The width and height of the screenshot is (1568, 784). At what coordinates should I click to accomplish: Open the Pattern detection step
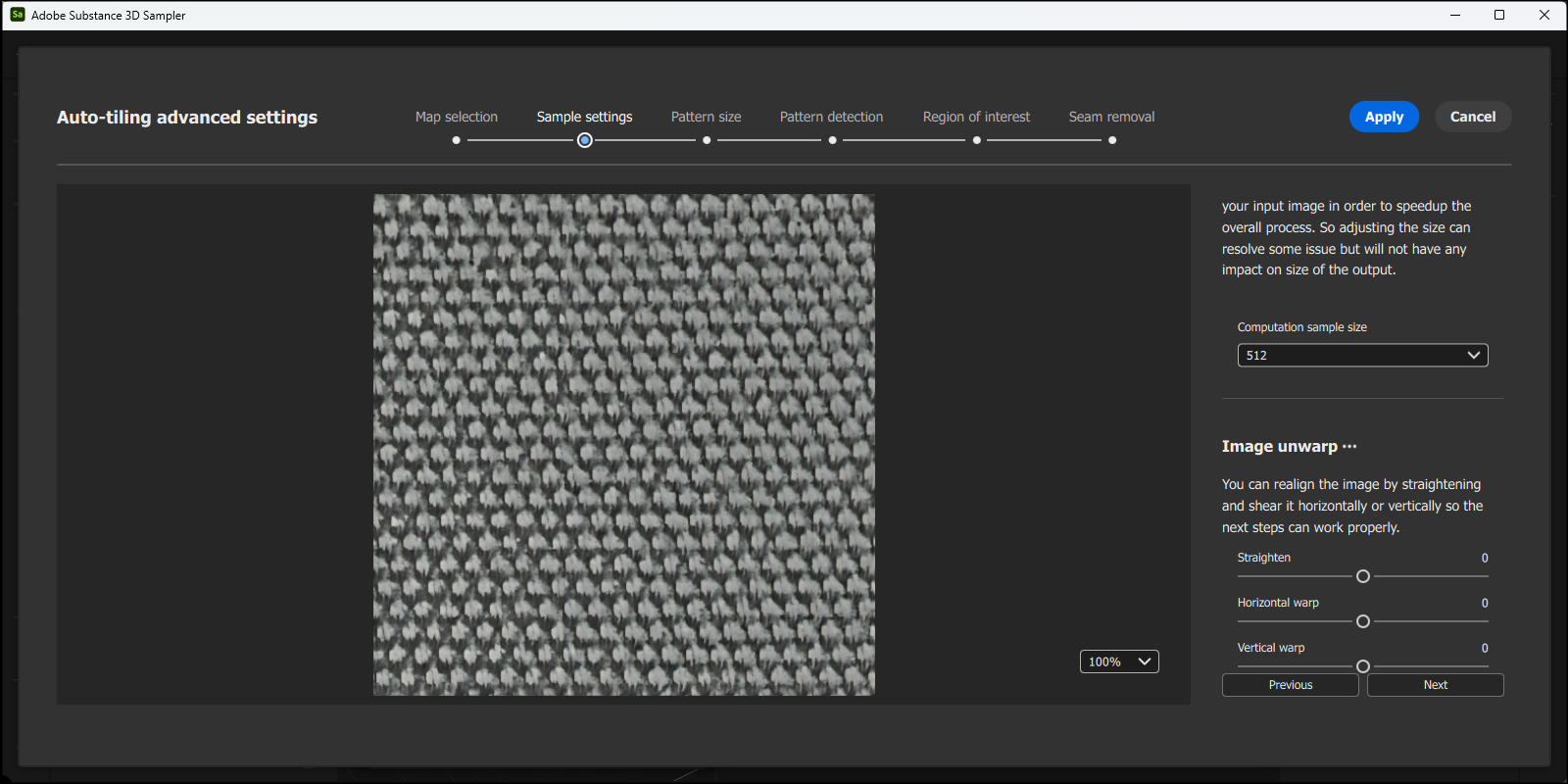(x=831, y=117)
